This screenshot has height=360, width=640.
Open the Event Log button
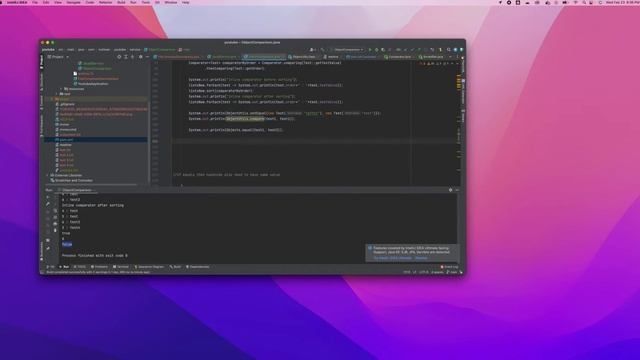pos(449,267)
